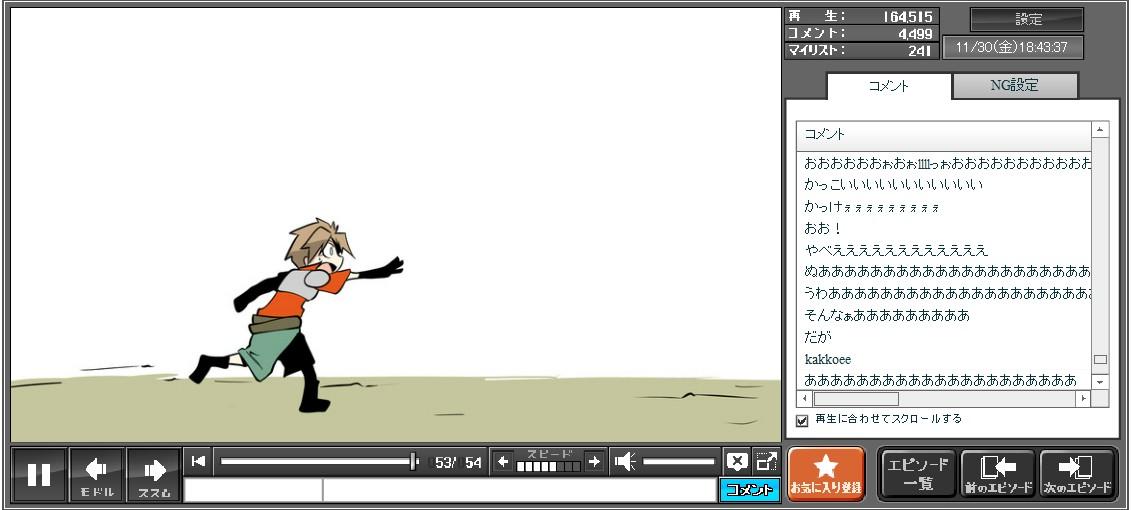The image size is (1131, 510).
Task: Add to favorites with the star button
Action: tap(826, 473)
